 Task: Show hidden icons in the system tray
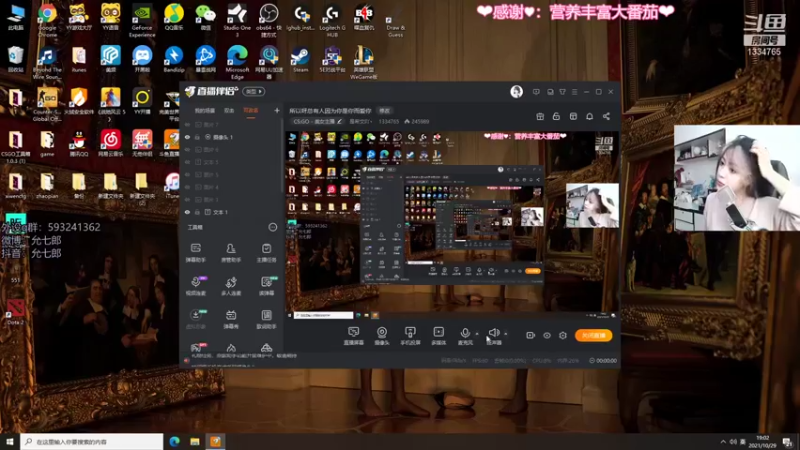(x=723, y=442)
